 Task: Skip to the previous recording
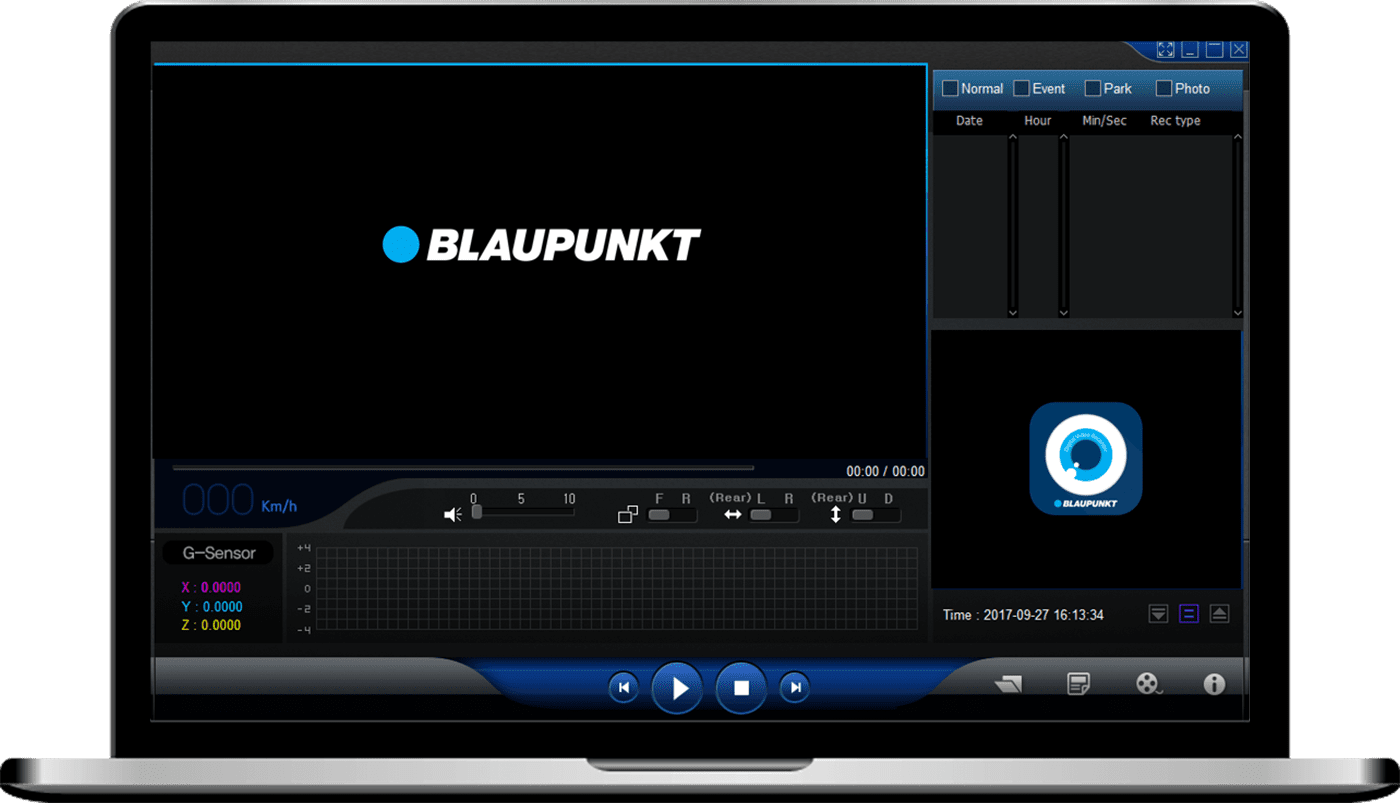coord(623,688)
